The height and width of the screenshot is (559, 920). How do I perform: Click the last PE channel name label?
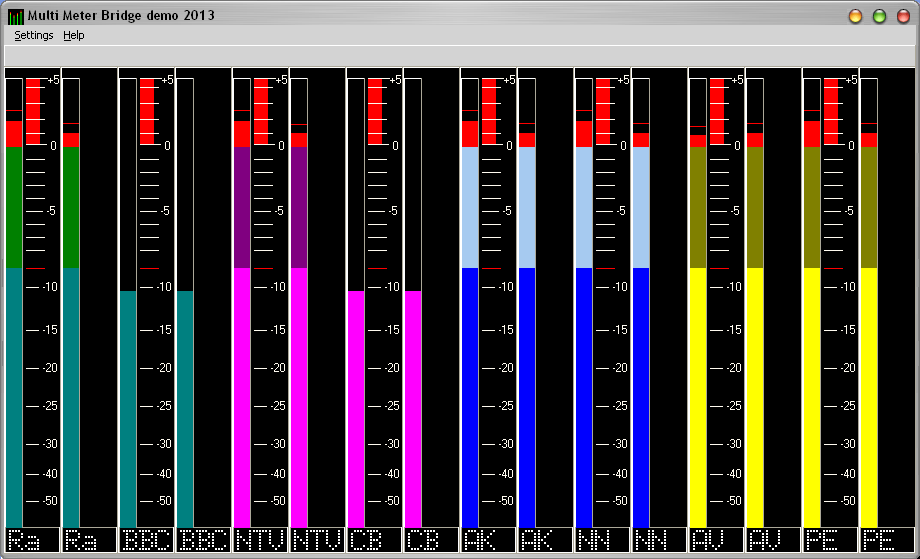(x=888, y=541)
